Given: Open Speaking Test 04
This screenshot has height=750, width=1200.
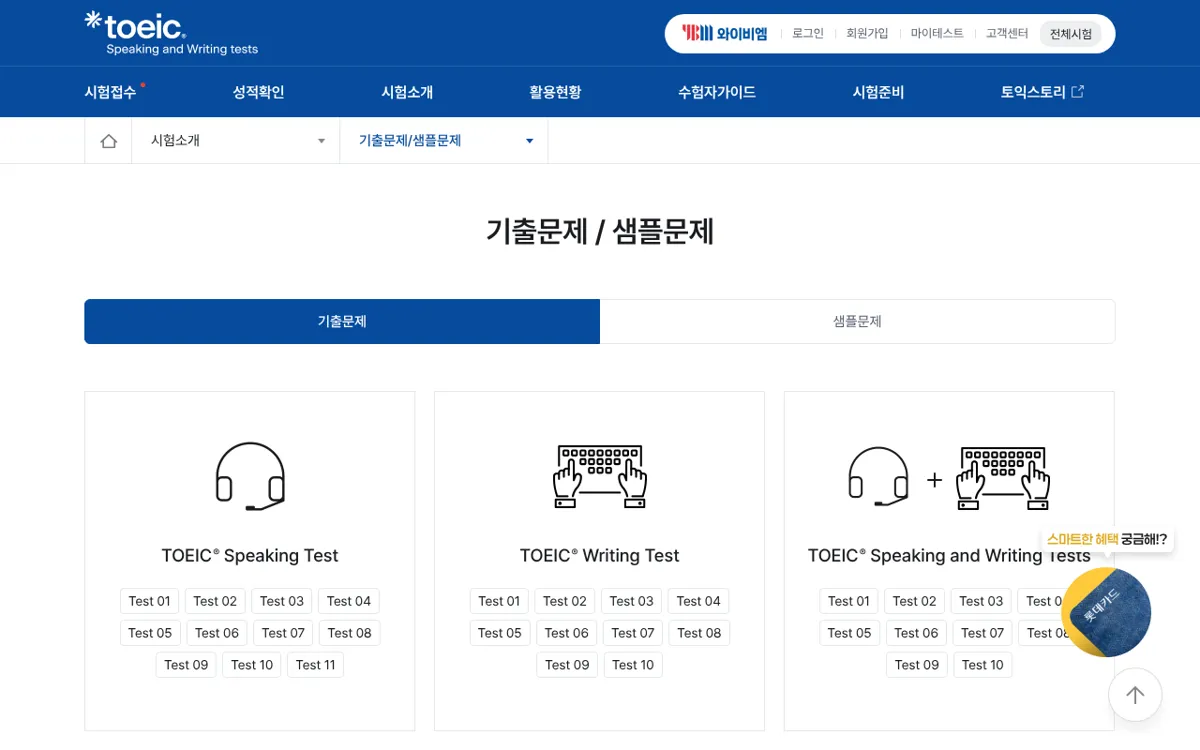Looking at the screenshot, I should point(349,601).
